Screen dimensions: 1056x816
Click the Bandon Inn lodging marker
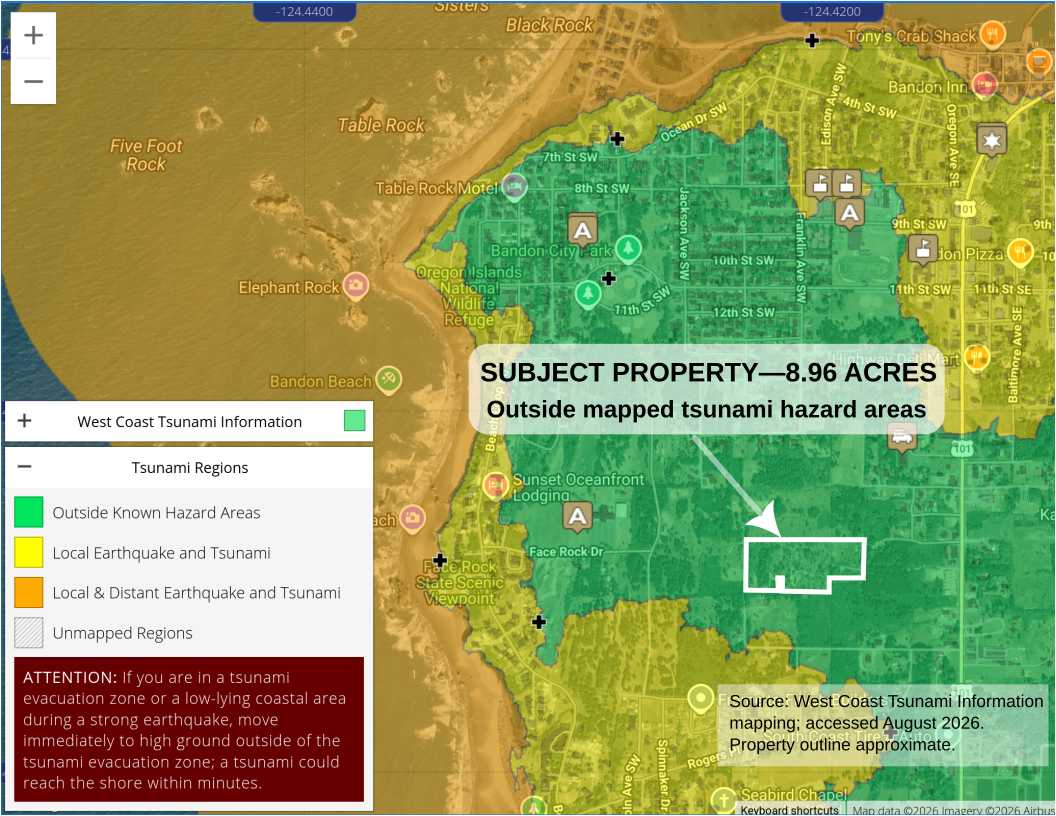(x=985, y=86)
